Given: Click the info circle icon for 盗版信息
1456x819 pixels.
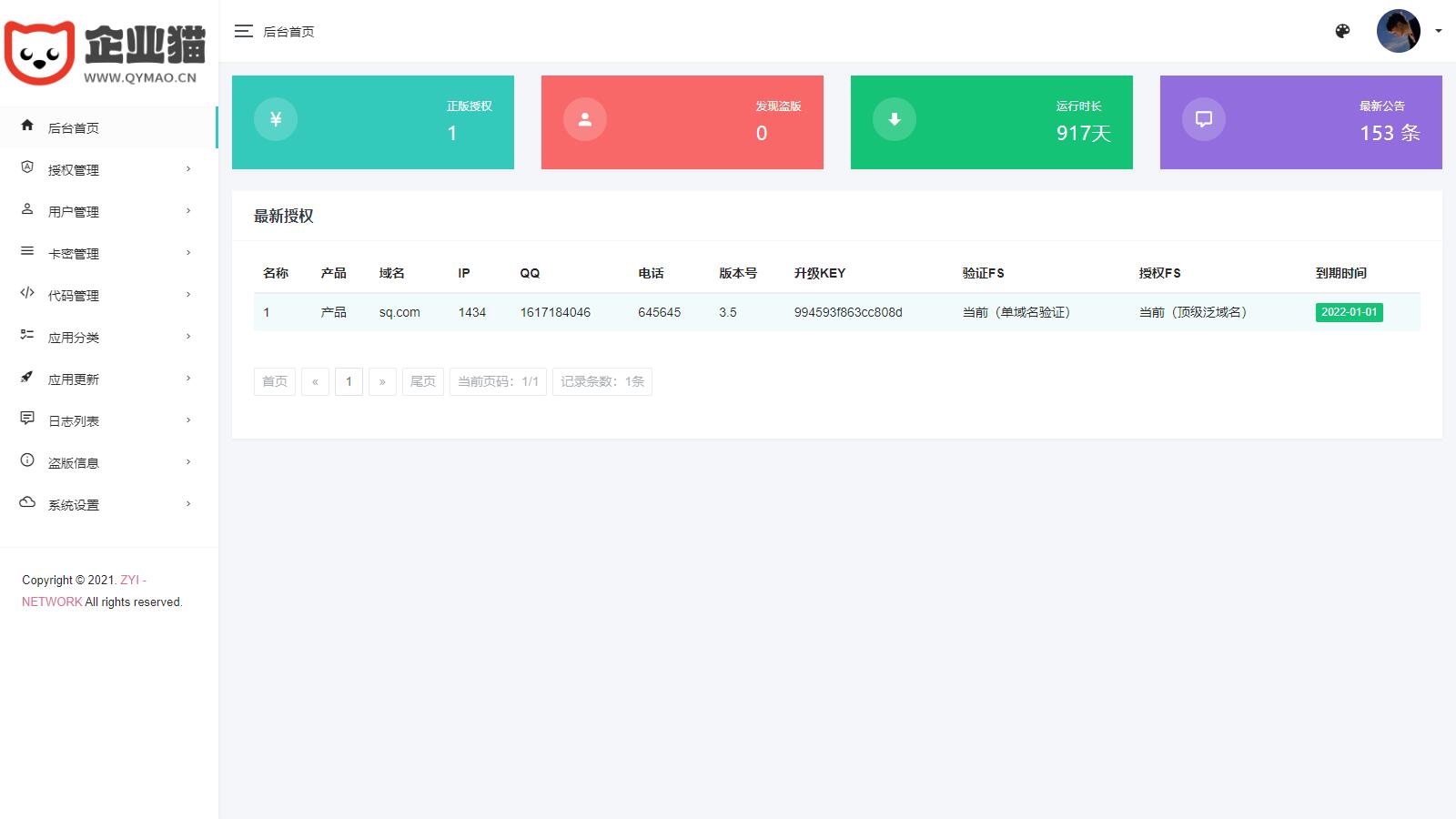Looking at the screenshot, I should pos(27,460).
